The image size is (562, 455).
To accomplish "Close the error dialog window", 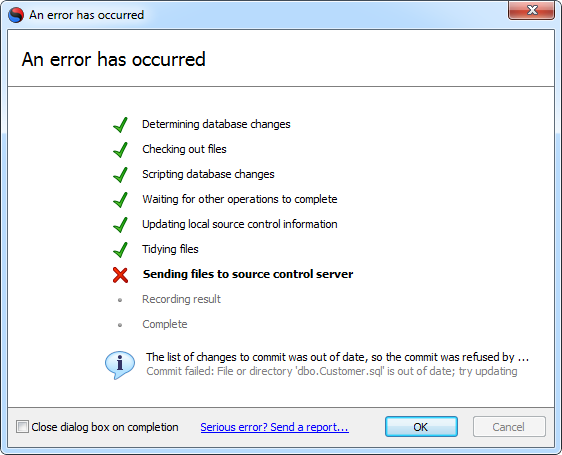I will tap(532, 10).
